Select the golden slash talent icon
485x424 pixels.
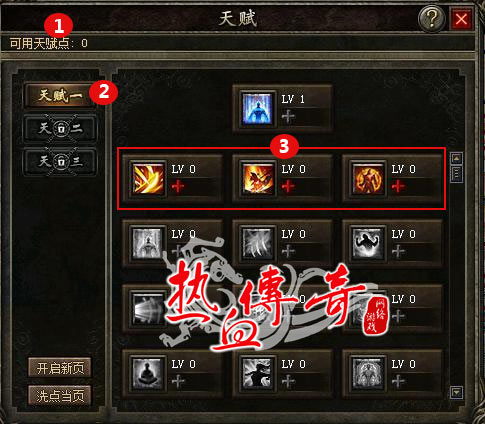148,179
